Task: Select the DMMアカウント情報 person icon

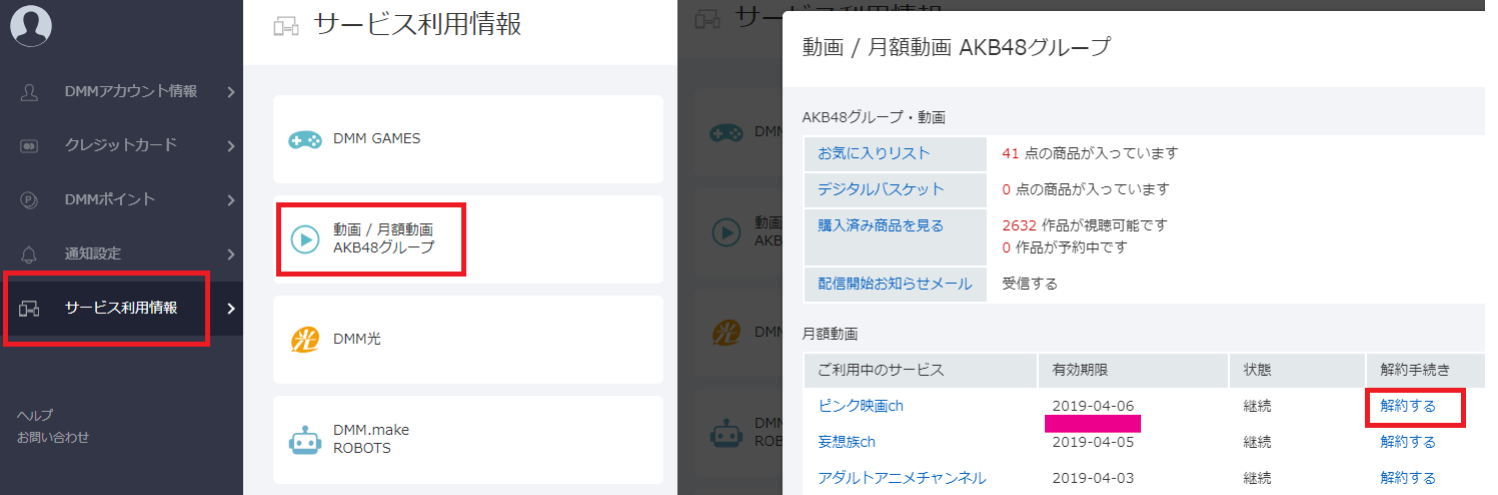Action: coord(29,92)
